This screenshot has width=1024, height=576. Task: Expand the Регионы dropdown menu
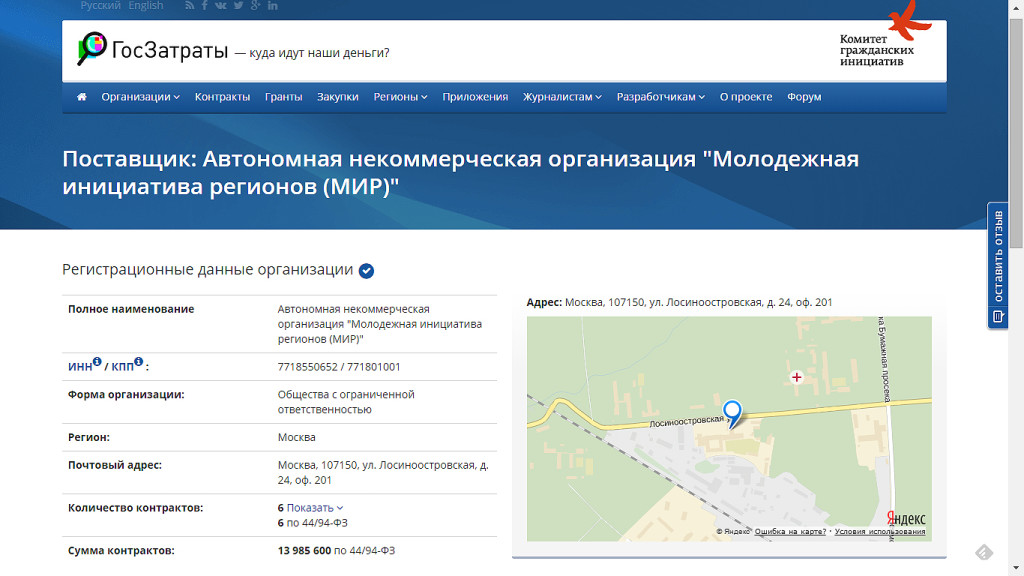pos(400,97)
